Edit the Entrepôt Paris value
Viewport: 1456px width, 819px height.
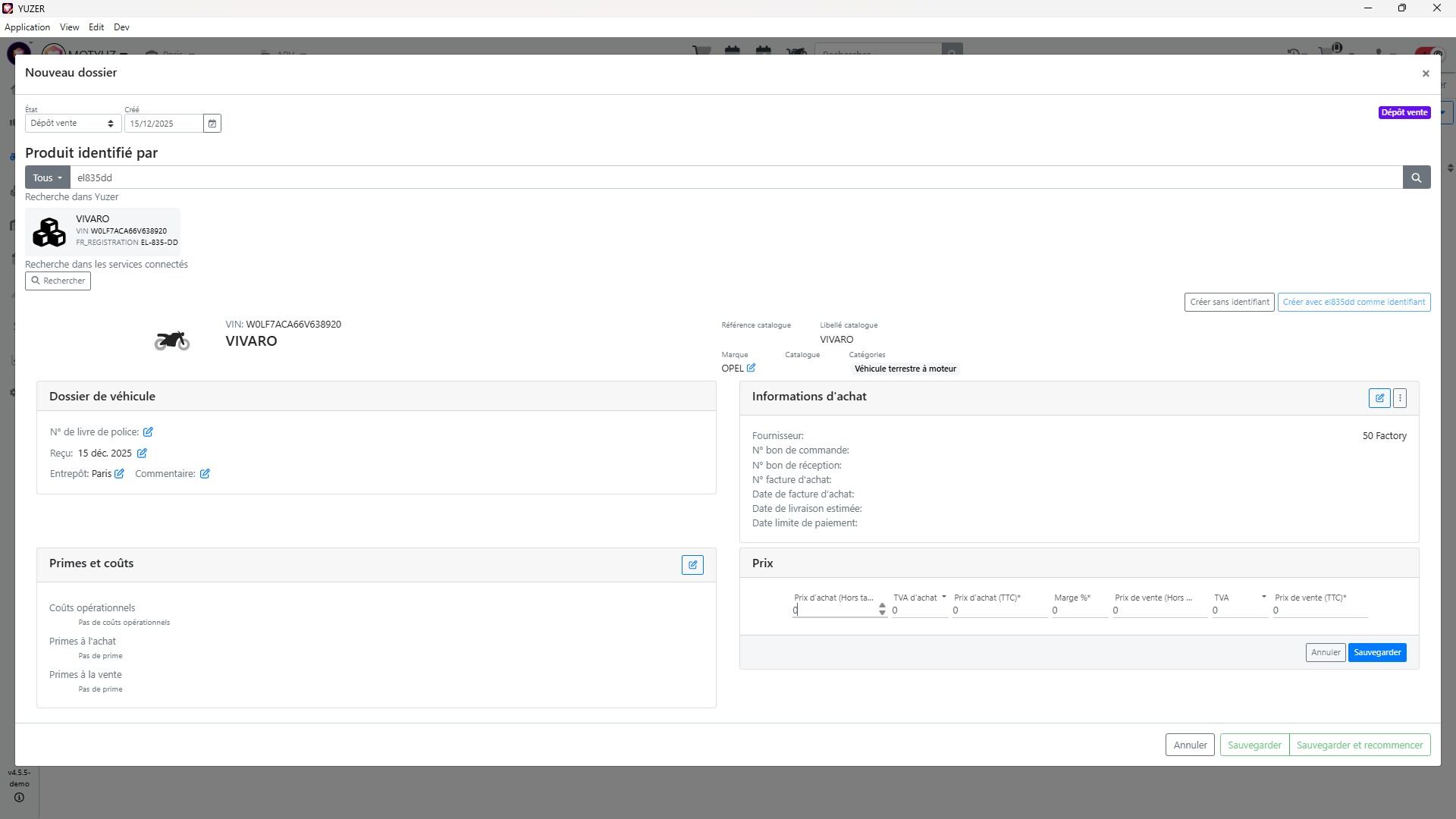point(119,474)
